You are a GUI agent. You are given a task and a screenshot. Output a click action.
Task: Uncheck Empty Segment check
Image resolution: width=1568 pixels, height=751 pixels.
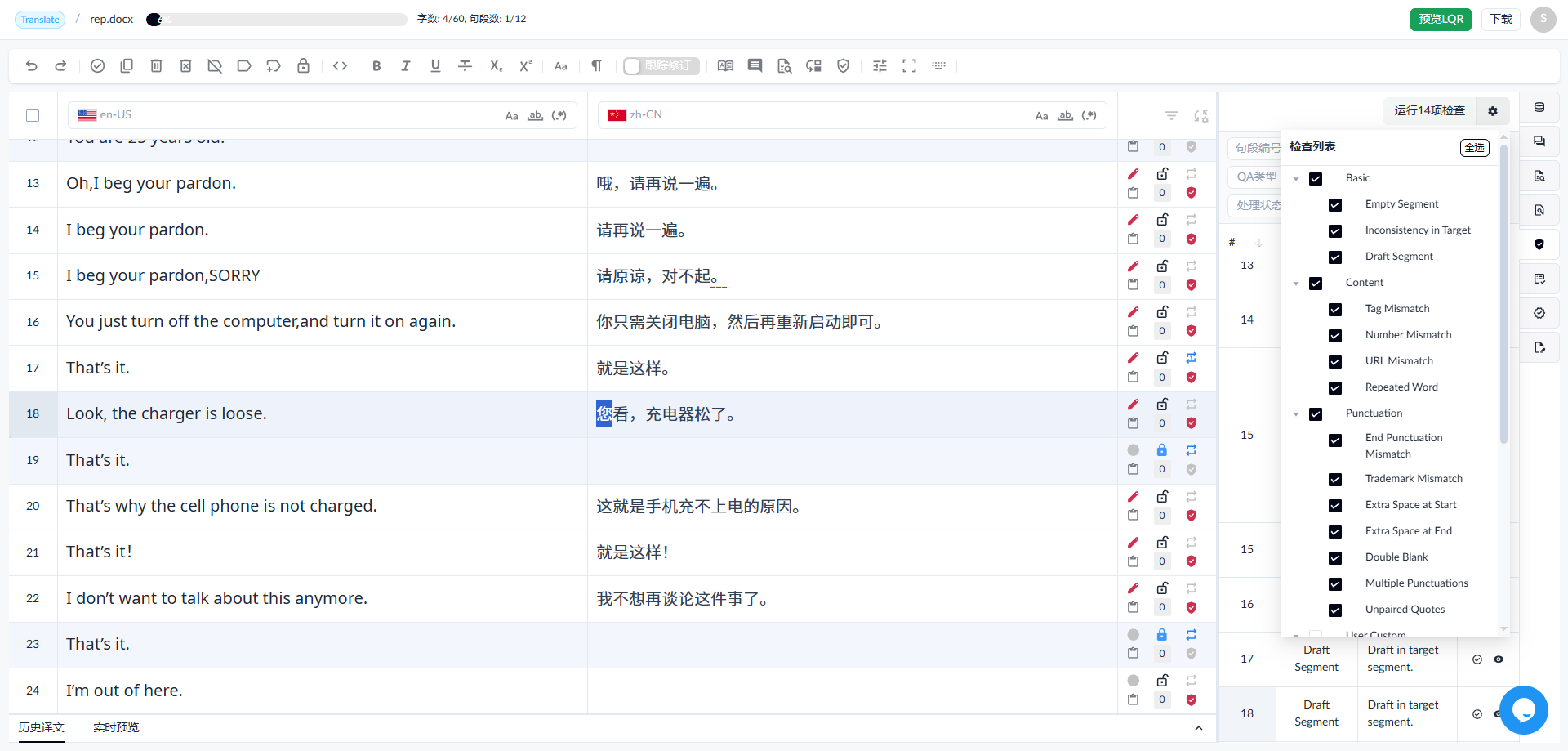pos(1335,205)
